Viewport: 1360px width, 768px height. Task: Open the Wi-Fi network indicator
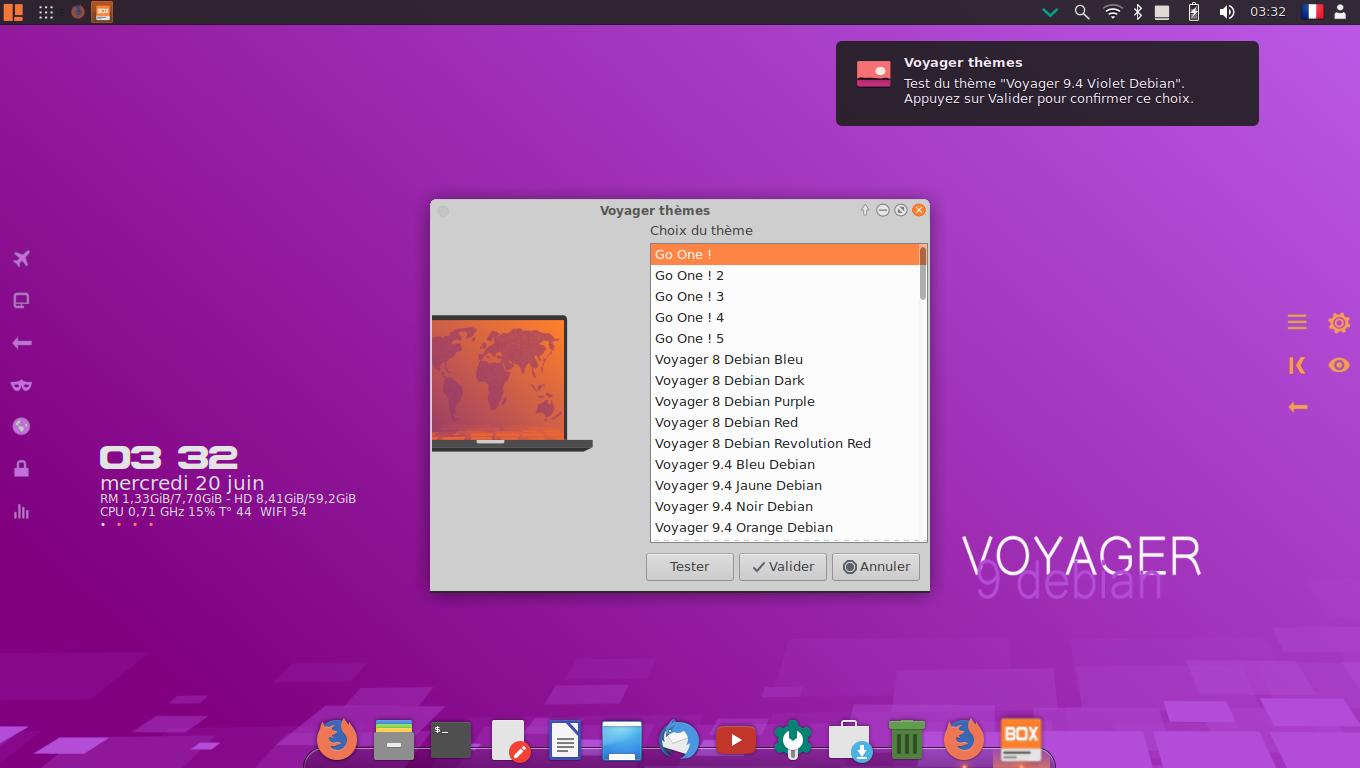1112,12
